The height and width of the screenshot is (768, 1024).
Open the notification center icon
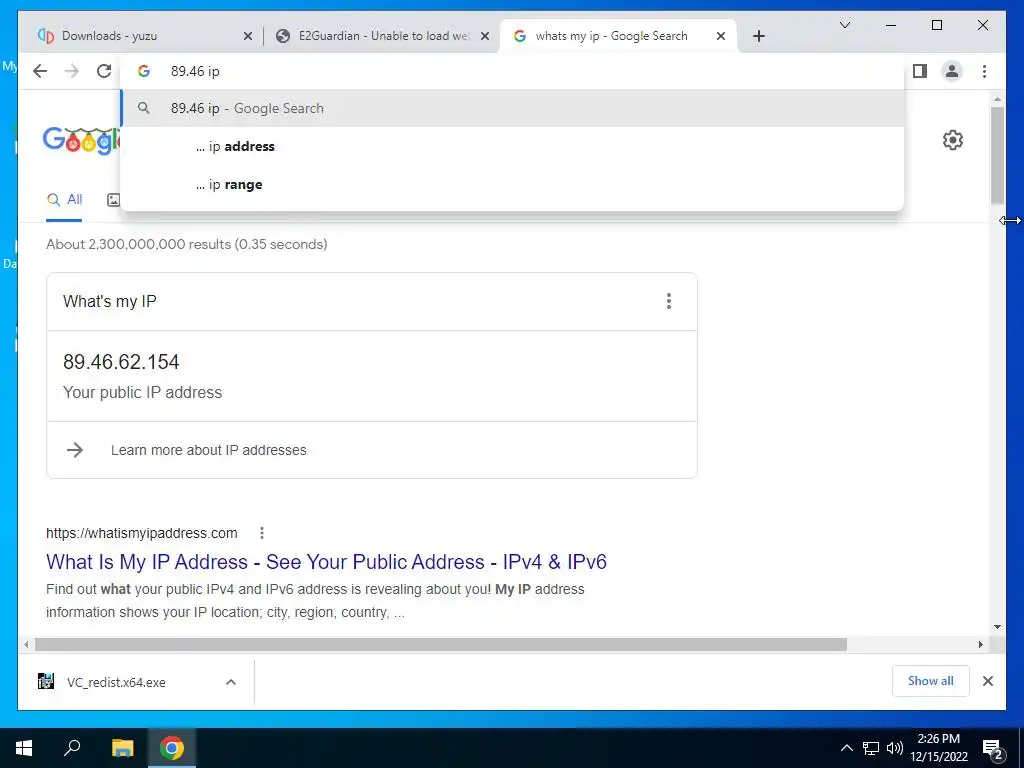click(993, 749)
